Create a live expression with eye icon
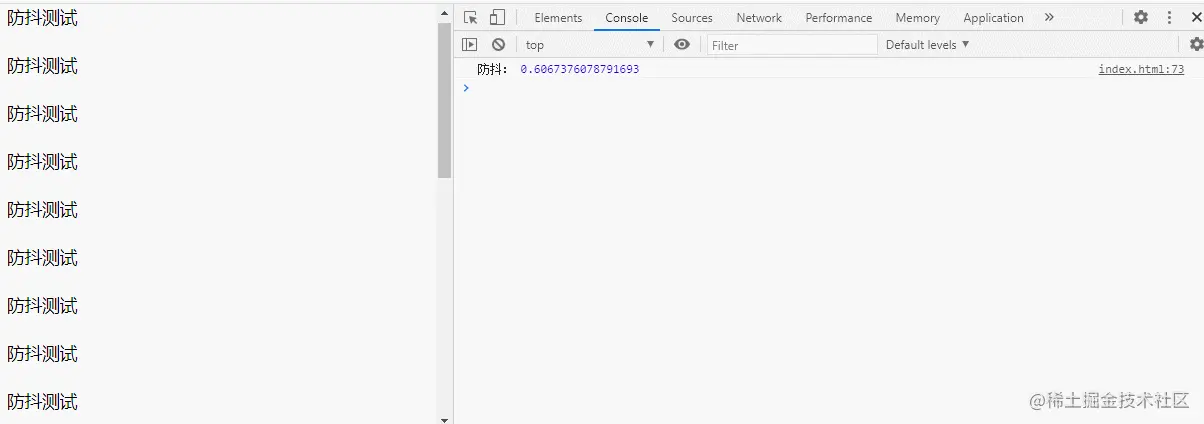The height and width of the screenshot is (424, 1204). point(682,44)
